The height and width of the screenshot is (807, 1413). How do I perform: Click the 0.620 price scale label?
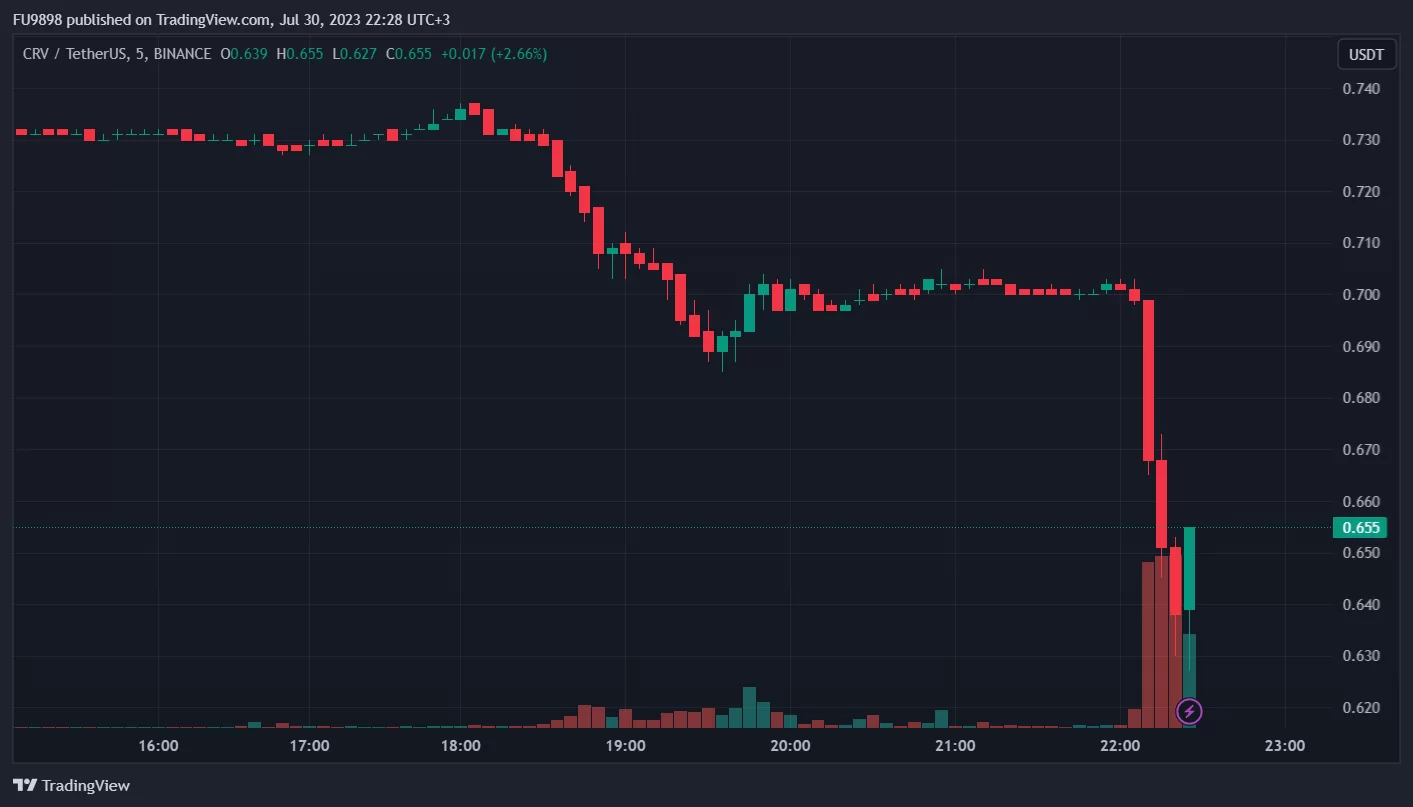(1361, 708)
